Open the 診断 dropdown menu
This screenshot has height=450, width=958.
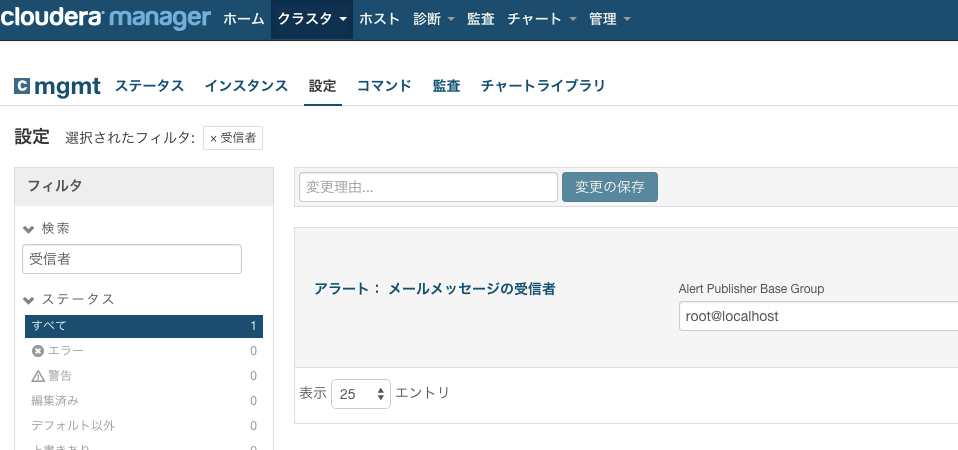[x=434, y=19]
